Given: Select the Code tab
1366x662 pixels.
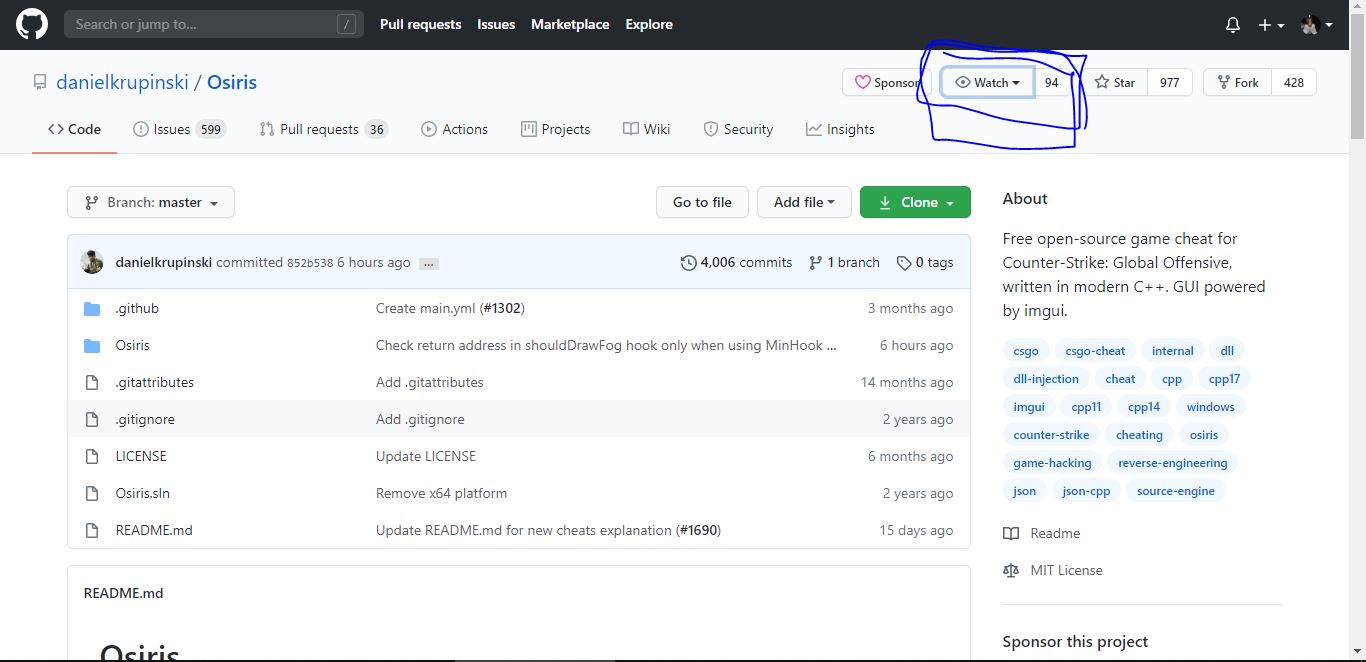Looking at the screenshot, I should coord(74,129).
